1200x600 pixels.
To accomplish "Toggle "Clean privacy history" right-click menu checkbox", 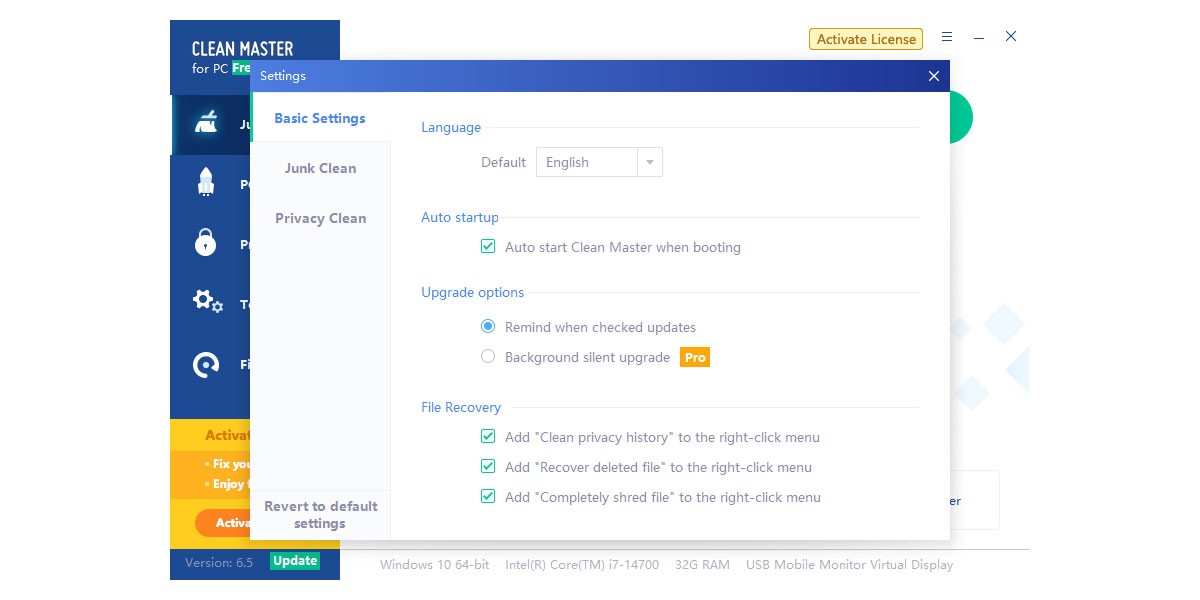I will 488,437.
